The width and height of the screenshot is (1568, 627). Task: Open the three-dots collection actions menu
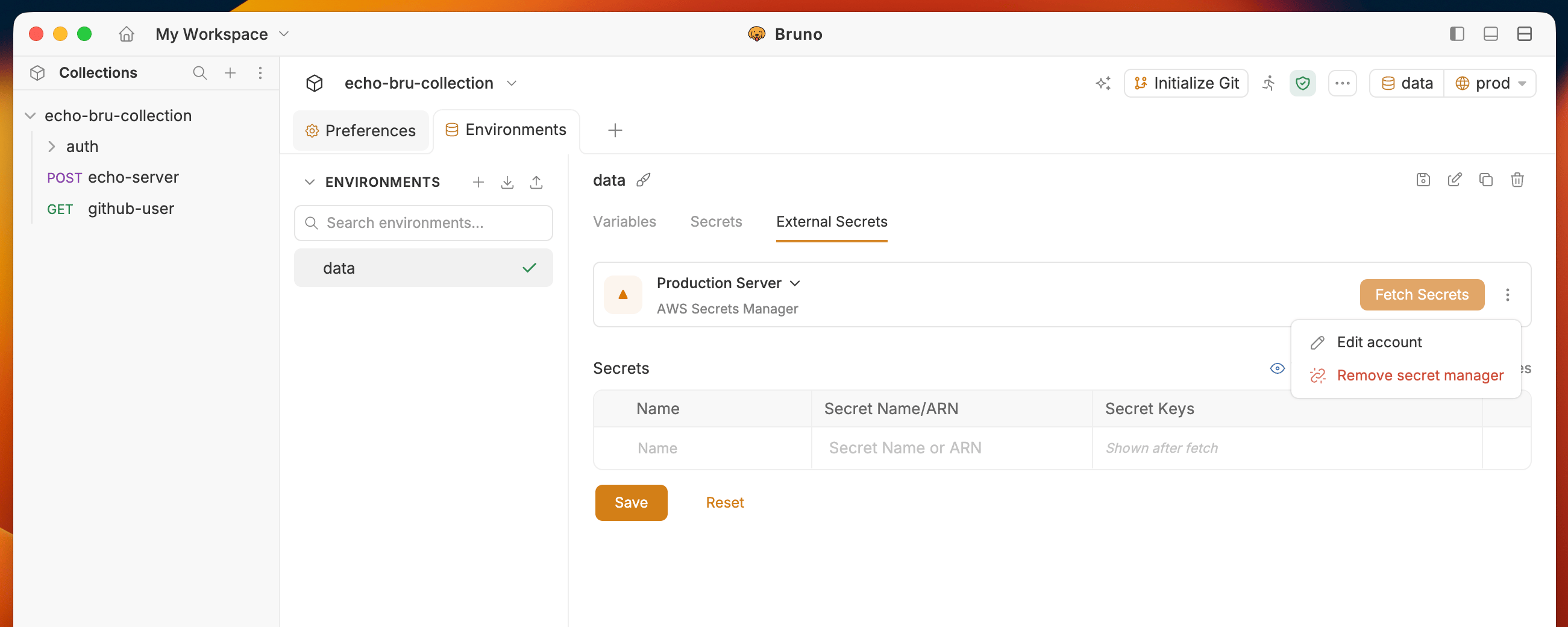pyautogui.click(x=1342, y=83)
